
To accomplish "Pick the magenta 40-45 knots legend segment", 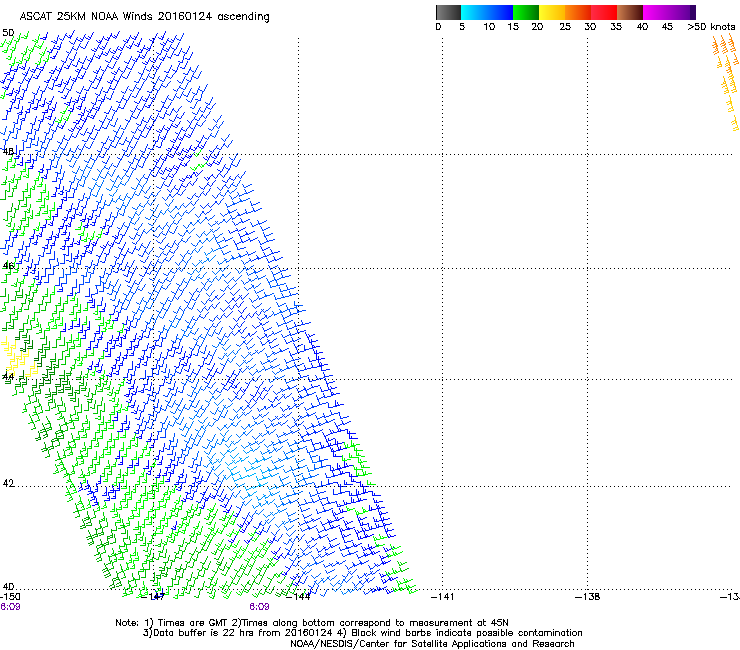I will [656, 12].
